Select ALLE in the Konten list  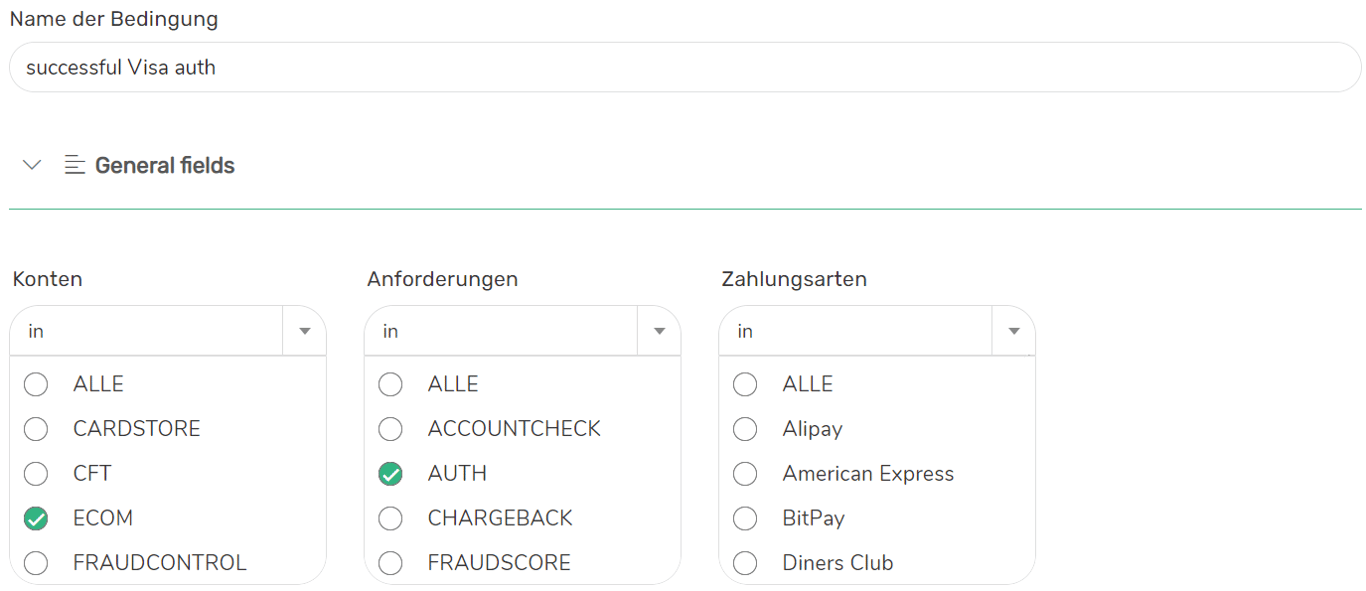point(36,384)
